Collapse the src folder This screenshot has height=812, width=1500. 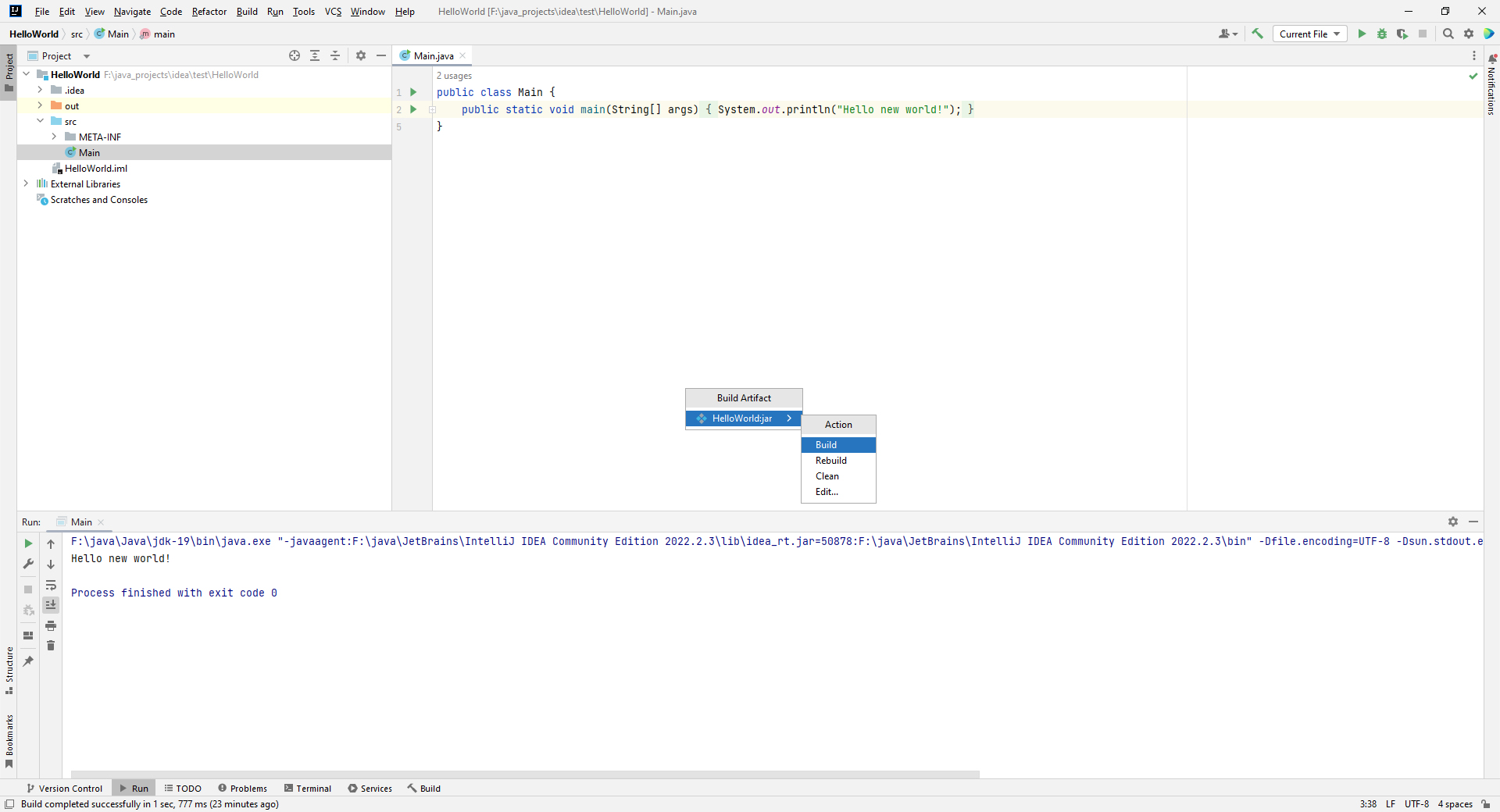click(40, 121)
